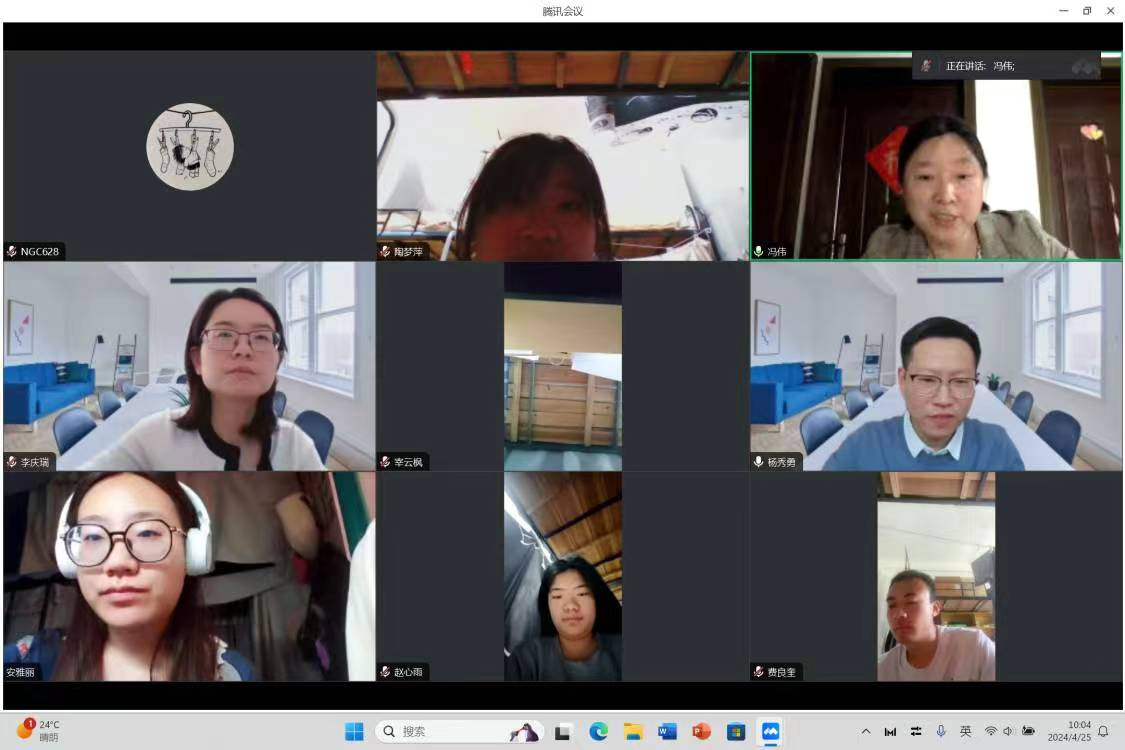This screenshot has width=1125, height=750.
Task: Click the muted mic icon beside 辛云枫
Action: pyautogui.click(x=385, y=462)
